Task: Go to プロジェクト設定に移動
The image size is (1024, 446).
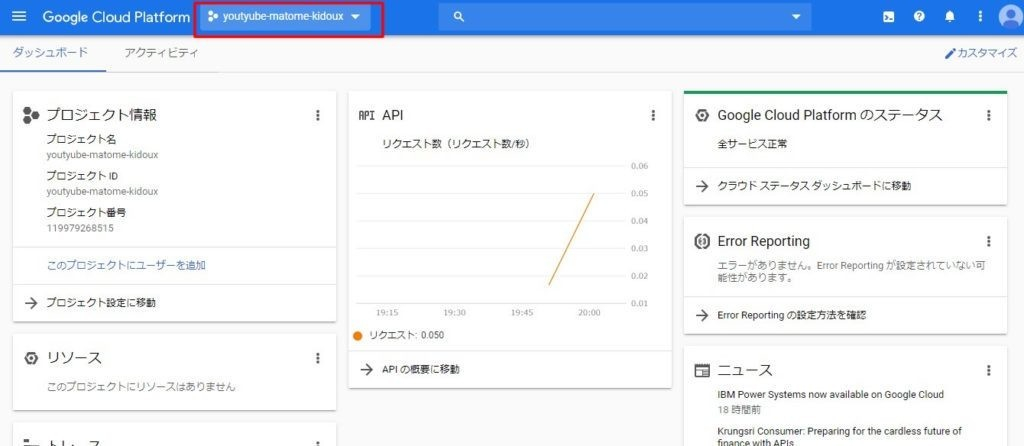Action: tap(101, 302)
